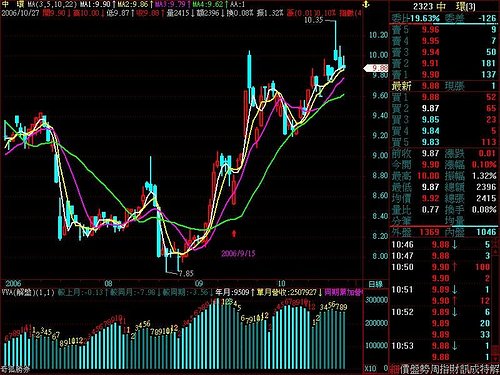Click the white price pointer showing 9.88
The width and height of the screenshot is (500, 375).
(x=376, y=68)
